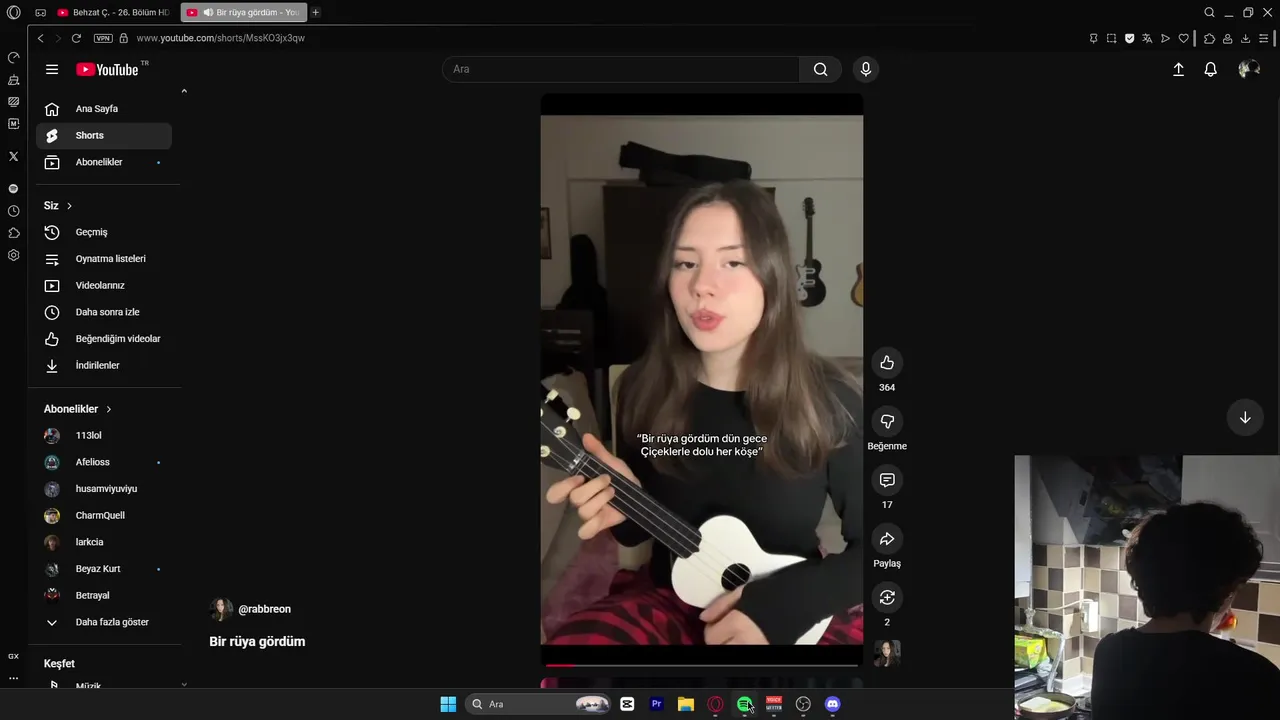The width and height of the screenshot is (1280, 720).
Task: Open the husamviyuviyu channel
Action: pyautogui.click(x=104, y=489)
